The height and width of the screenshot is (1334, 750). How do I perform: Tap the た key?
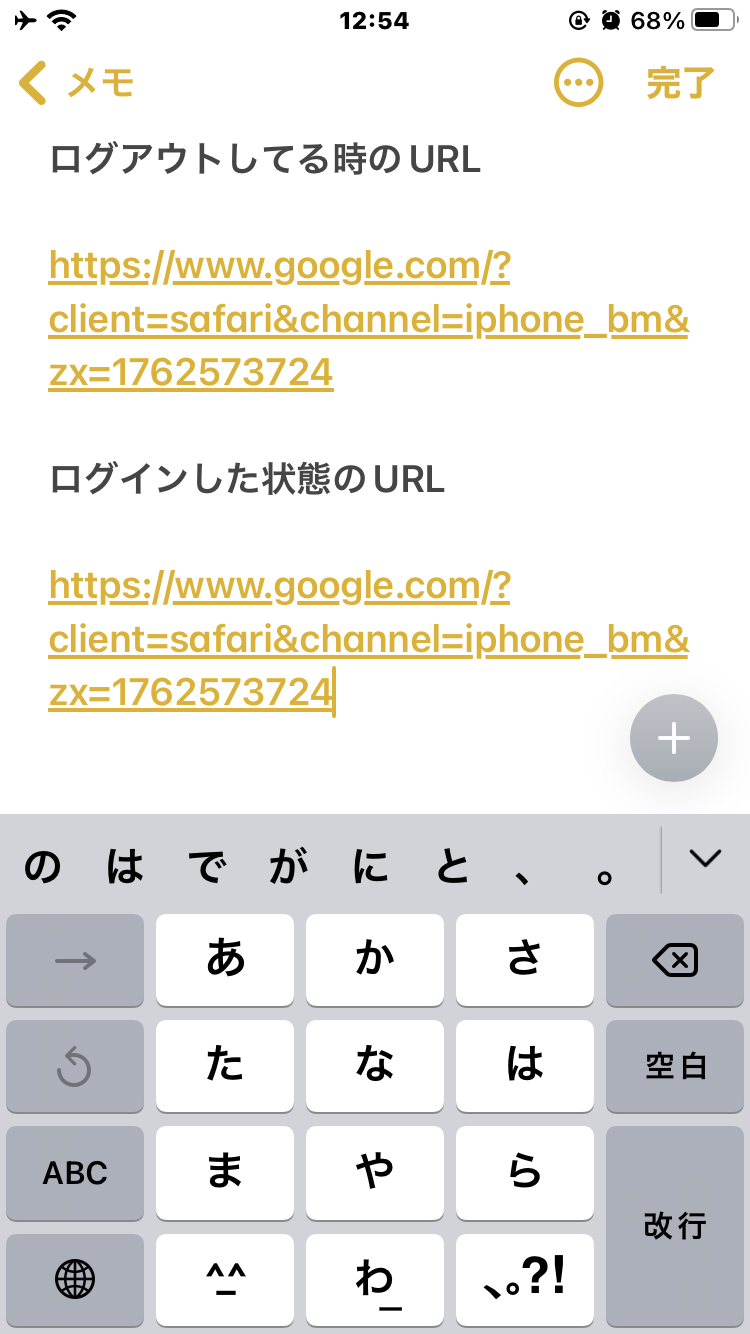225,1066
